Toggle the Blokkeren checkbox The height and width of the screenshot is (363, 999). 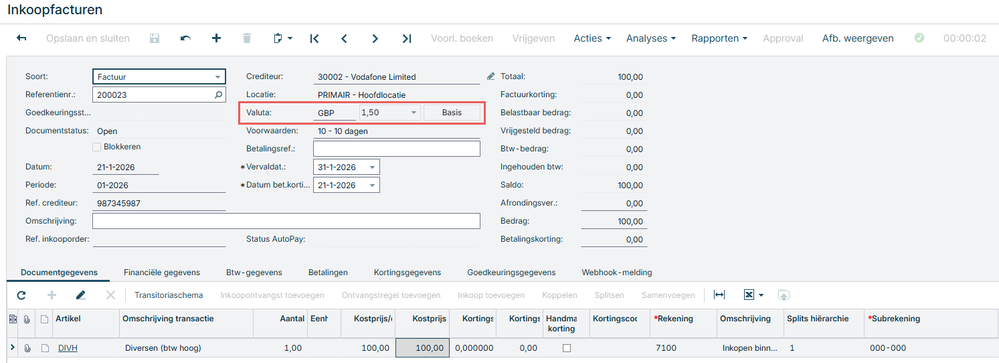click(97, 146)
